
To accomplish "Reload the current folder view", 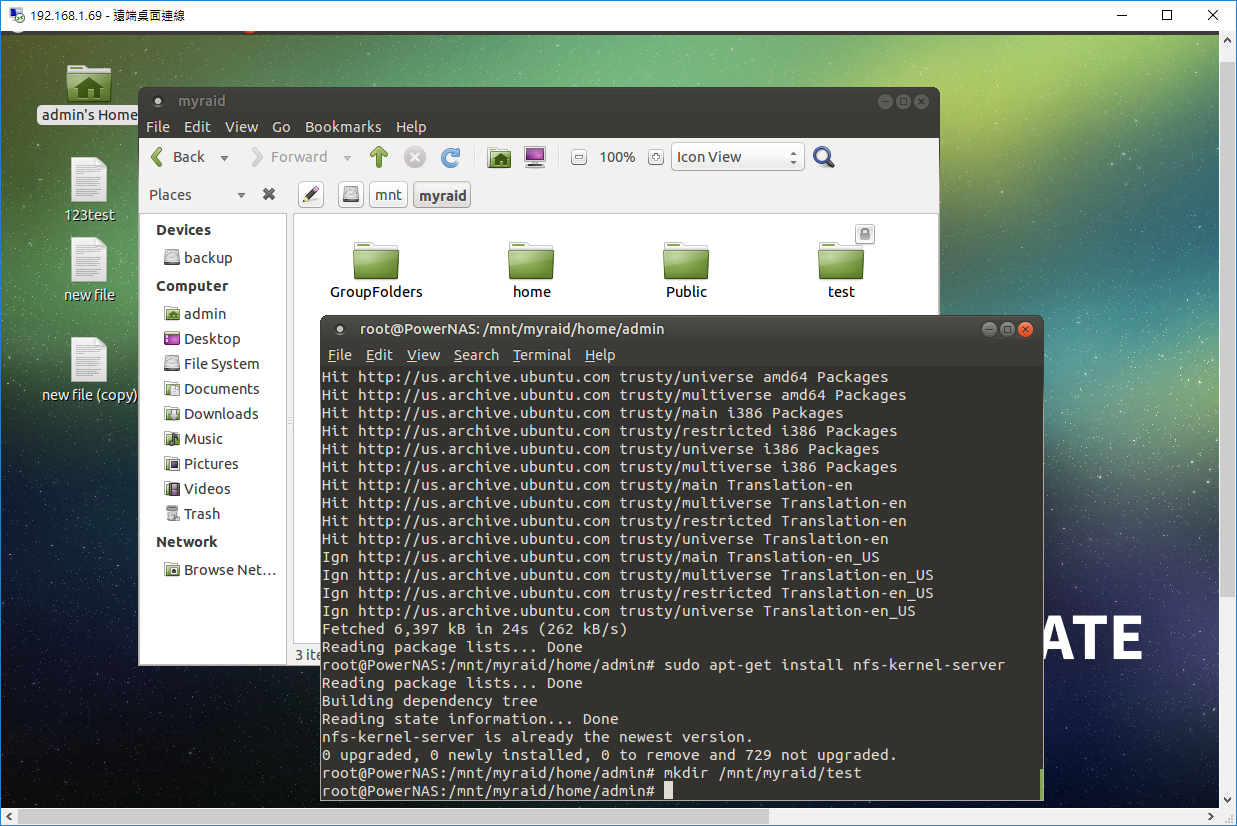I will 450,157.
